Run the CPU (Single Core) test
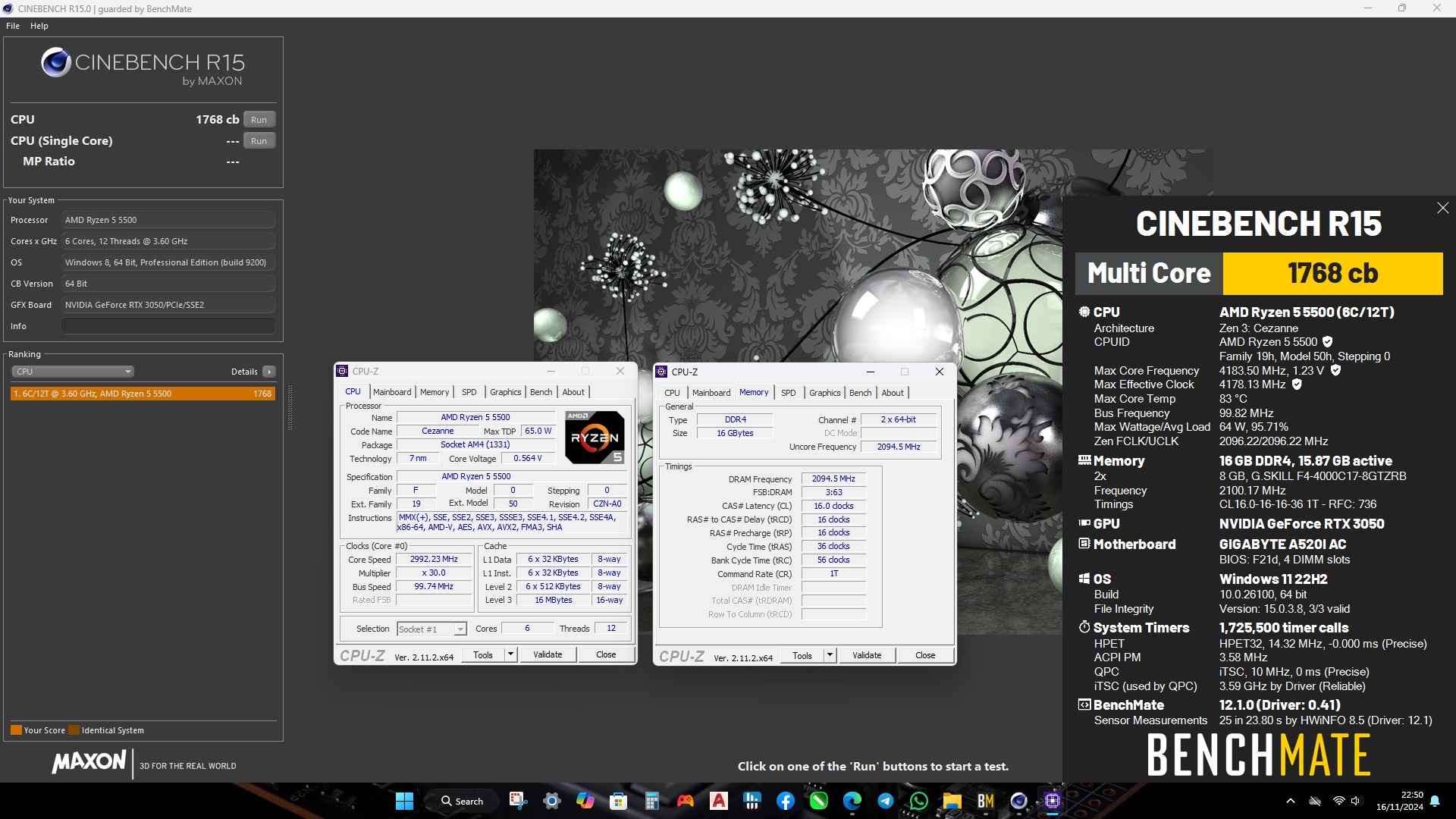 coord(259,141)
